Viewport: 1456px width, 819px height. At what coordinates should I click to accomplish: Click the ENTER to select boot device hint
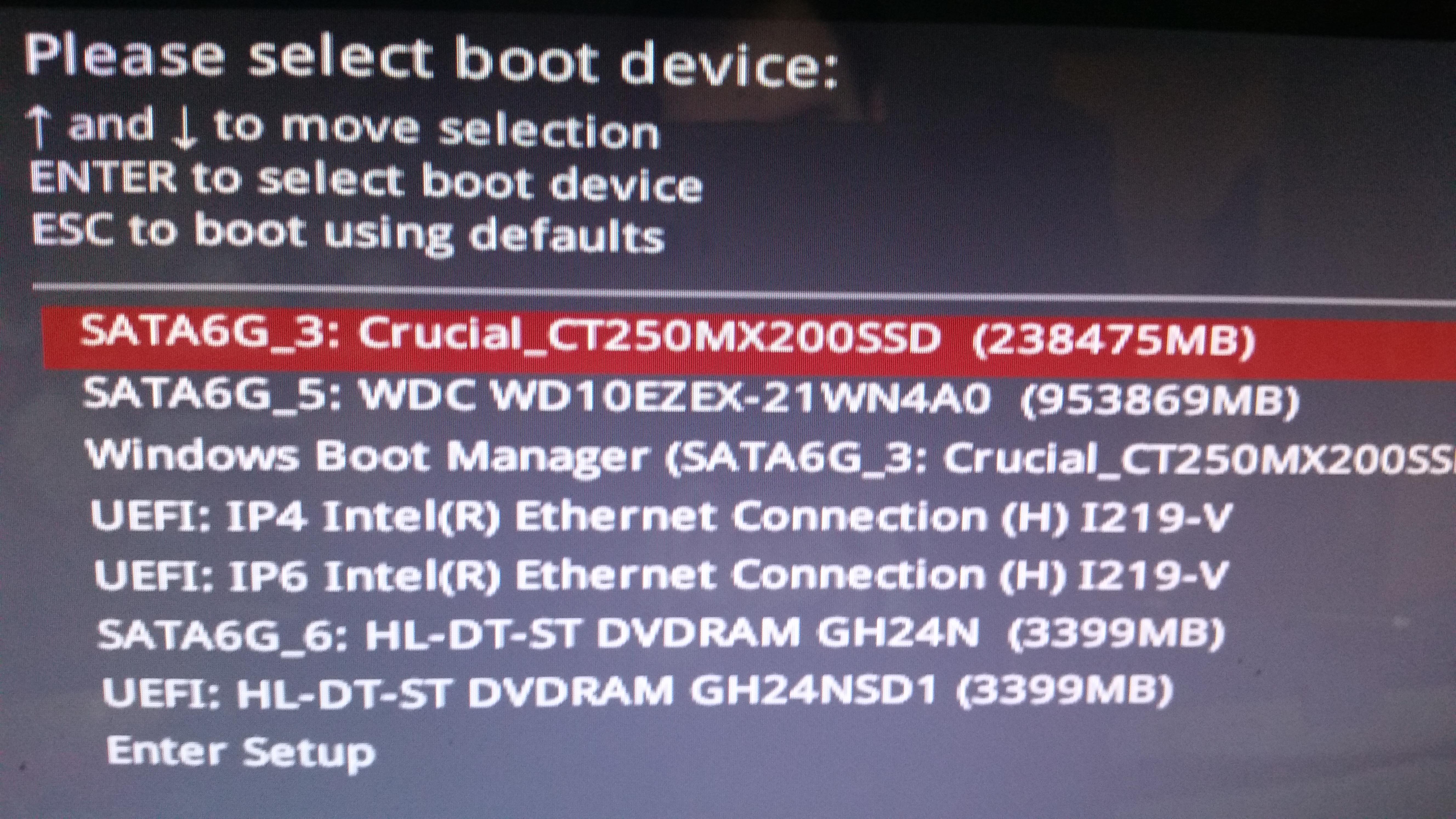[366, 182]
